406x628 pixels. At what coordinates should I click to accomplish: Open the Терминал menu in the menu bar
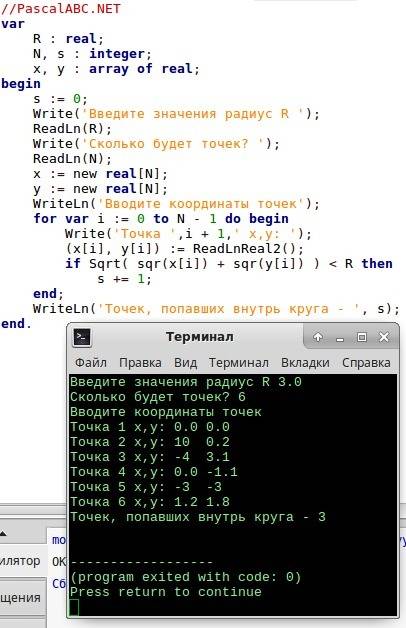239,363
